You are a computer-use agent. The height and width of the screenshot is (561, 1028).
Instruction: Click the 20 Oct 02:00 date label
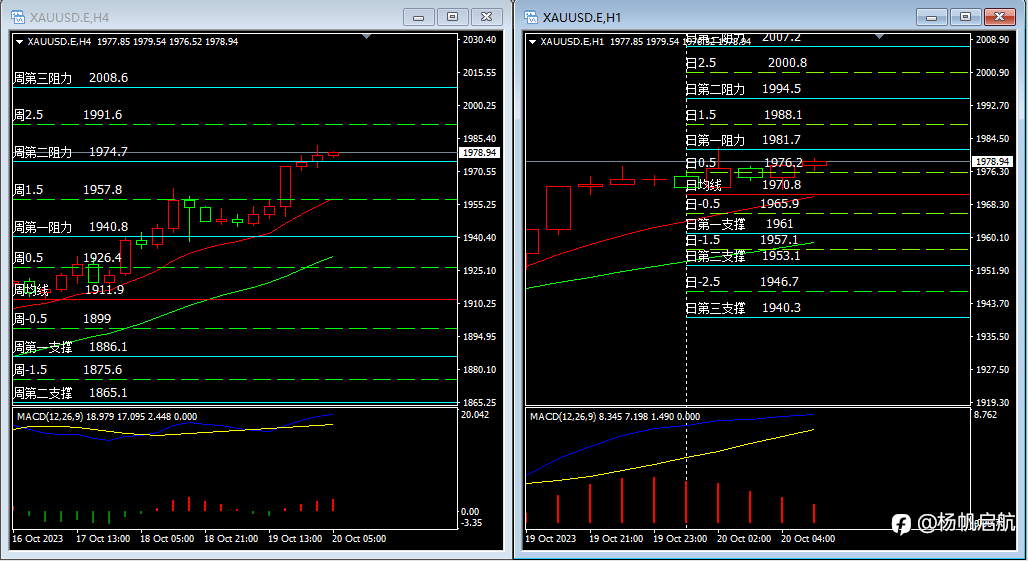[743, 539]
